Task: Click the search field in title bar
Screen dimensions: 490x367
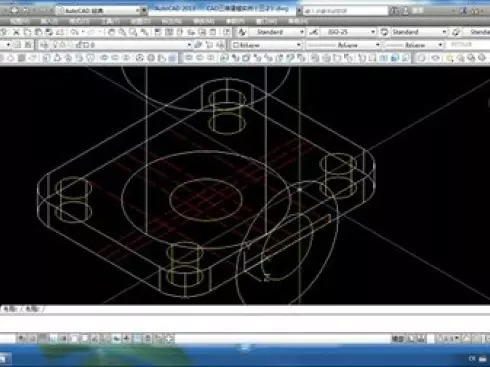Action: coord(346,11)
